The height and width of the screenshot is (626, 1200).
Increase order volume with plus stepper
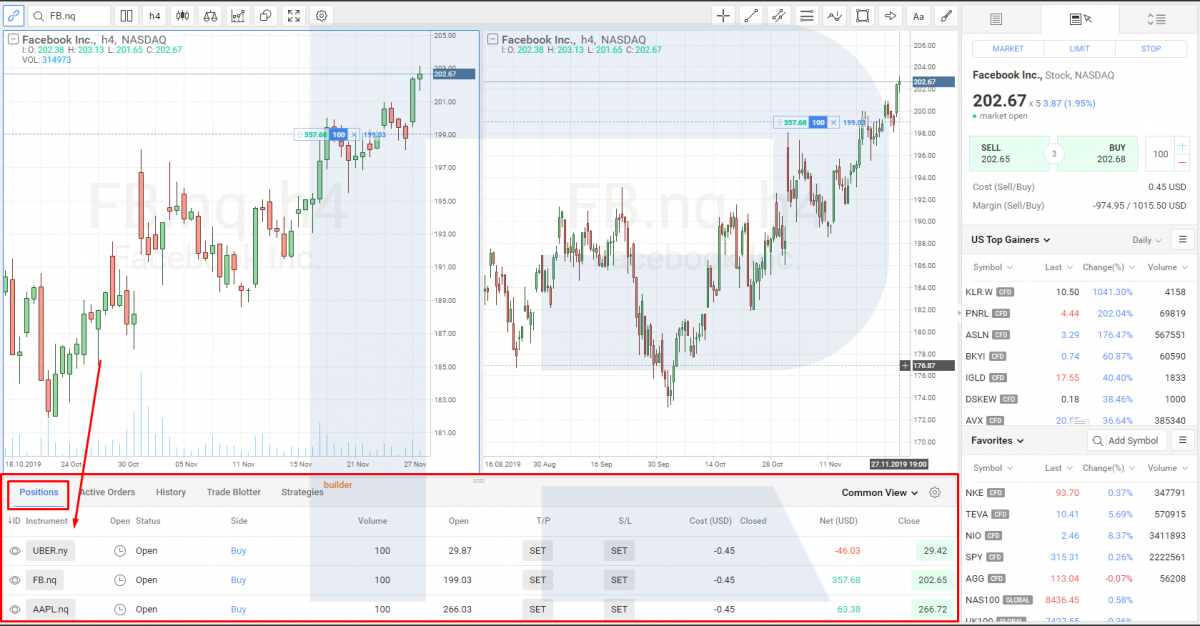point(1183,146)
